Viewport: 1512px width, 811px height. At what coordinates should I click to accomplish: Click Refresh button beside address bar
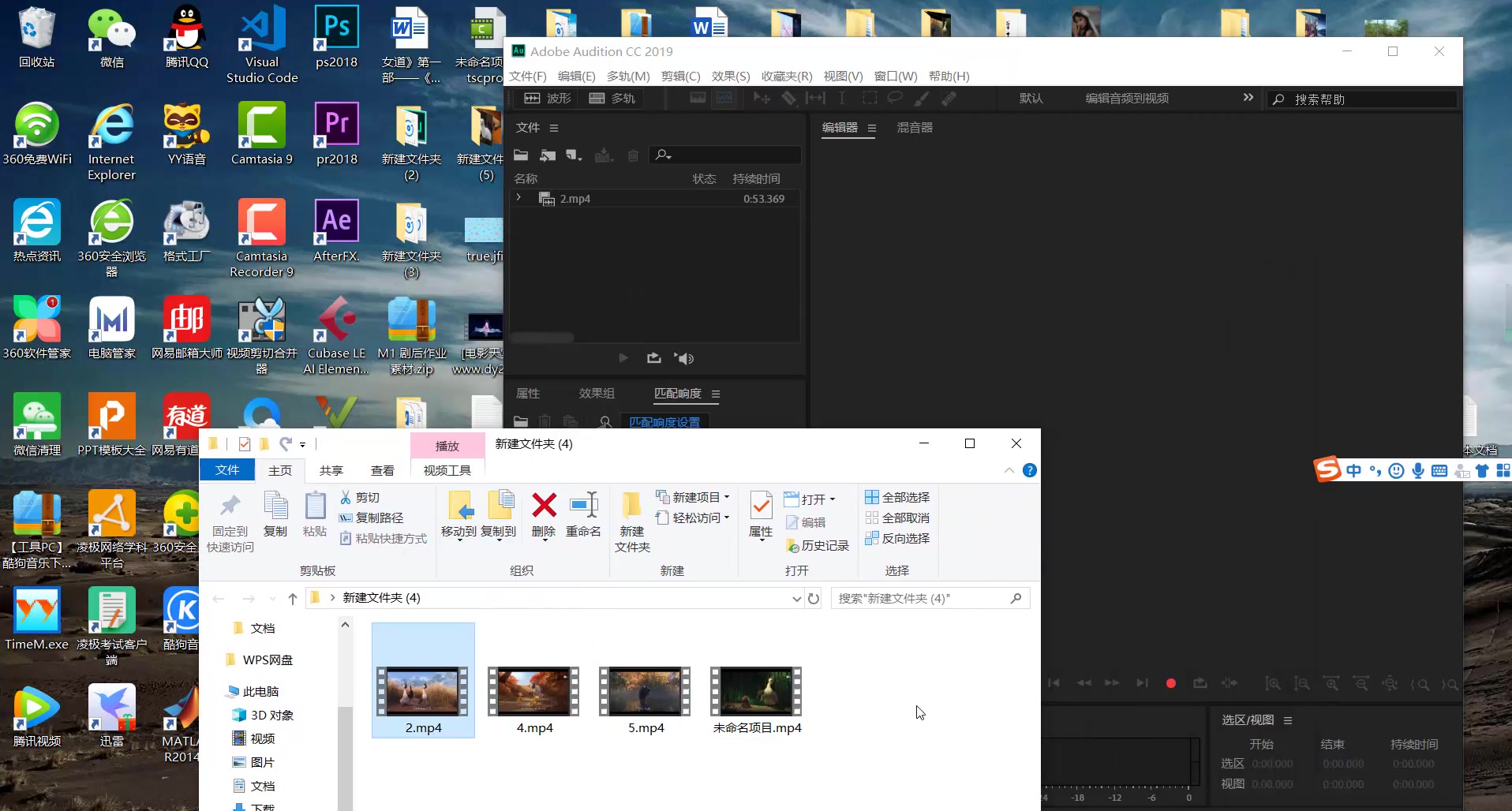[814, 598]
